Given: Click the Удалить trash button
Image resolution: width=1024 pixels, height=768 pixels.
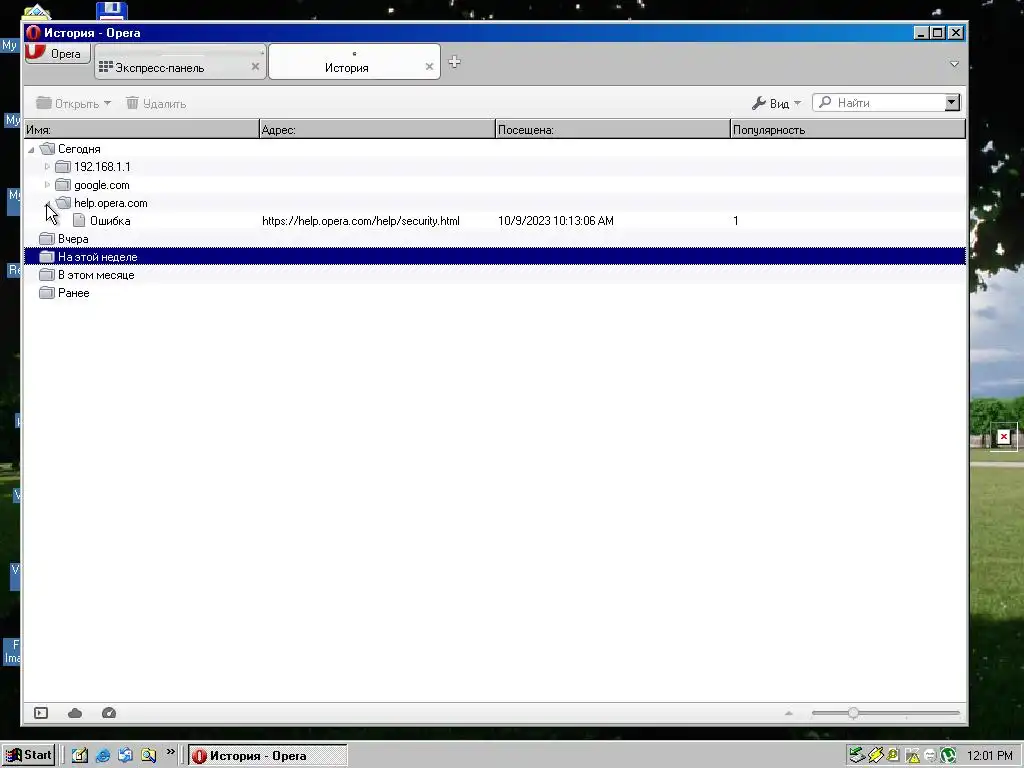Looking at the screenshot, I should pyautogui.click(x=156, y=103).
